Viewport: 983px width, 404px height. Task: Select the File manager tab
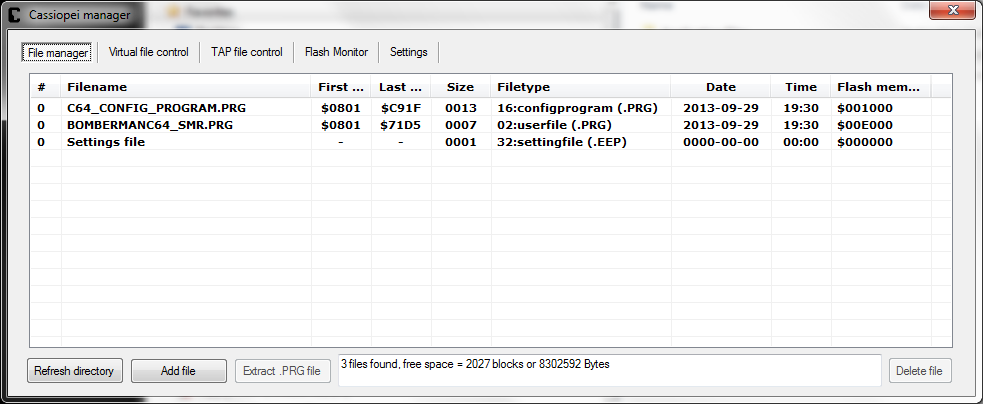[58, 52]
